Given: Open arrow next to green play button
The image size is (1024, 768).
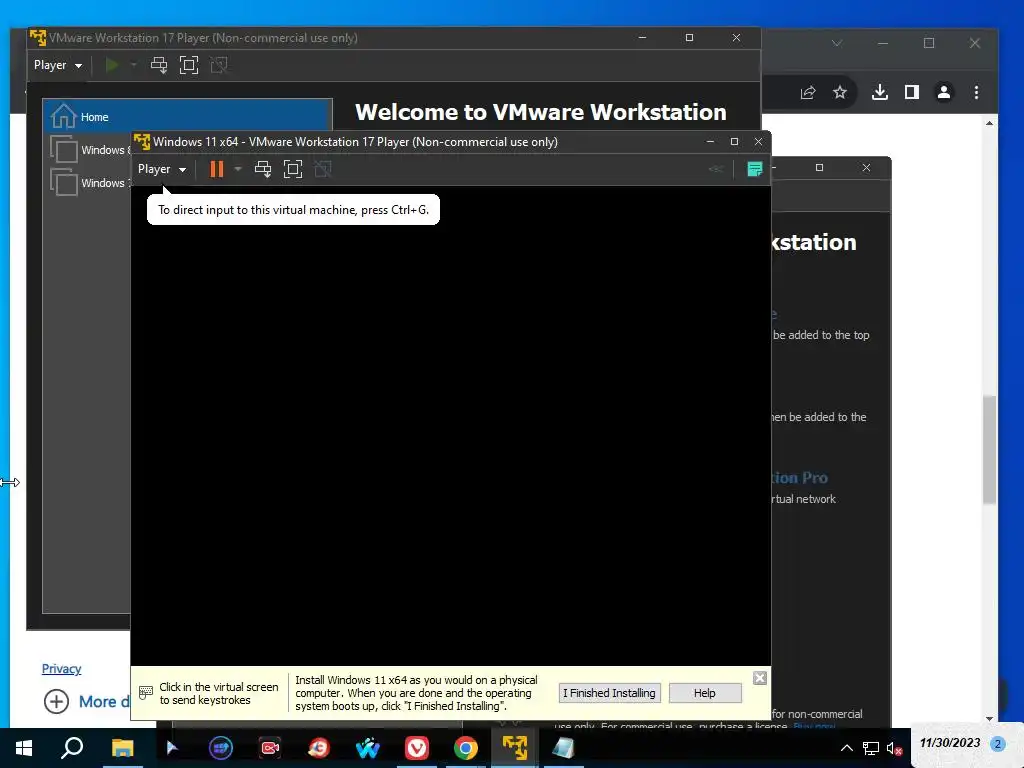Looking at the screenshot, I should point(133,65).
